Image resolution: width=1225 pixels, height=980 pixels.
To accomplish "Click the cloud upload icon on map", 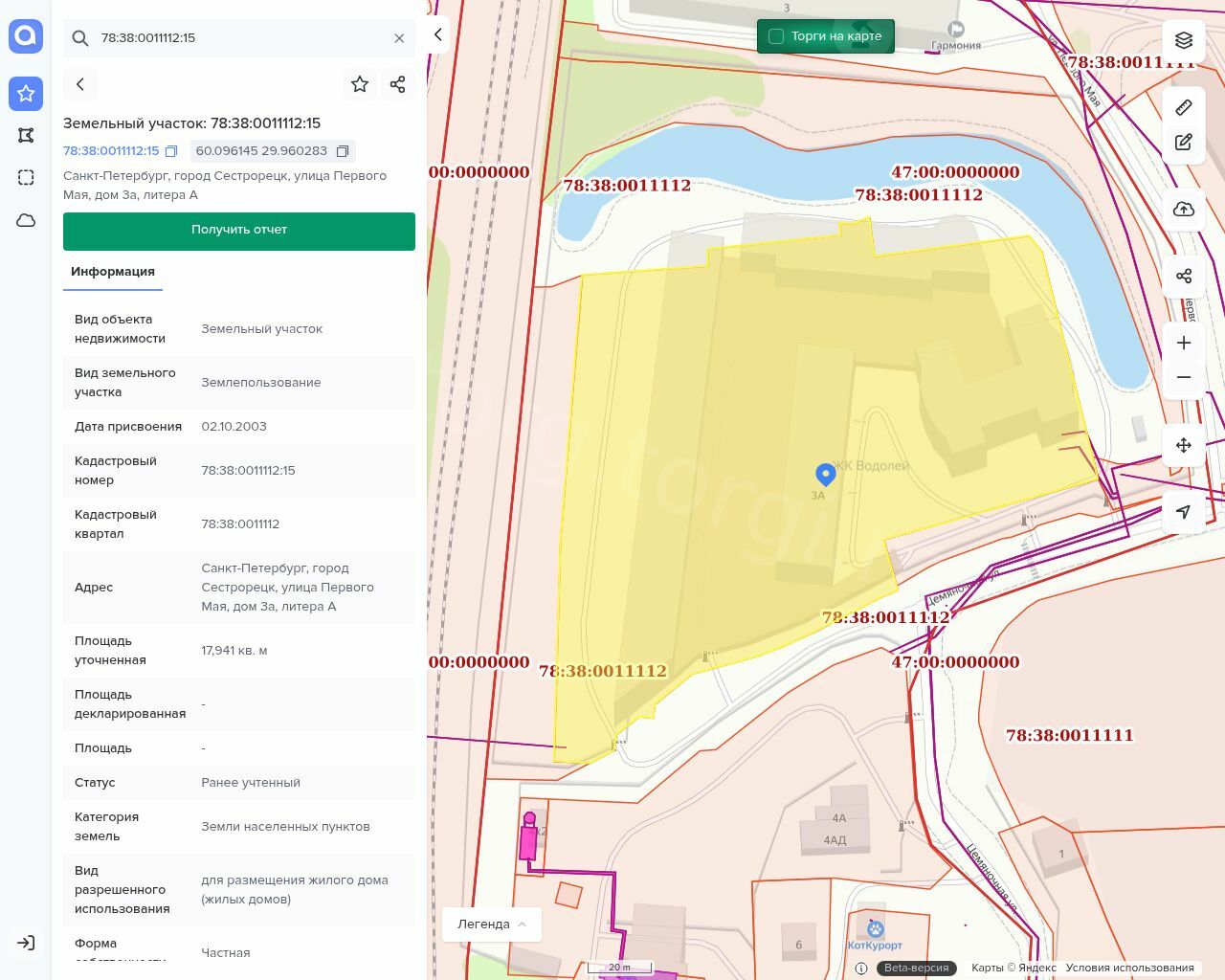I will (x=1184, y=210).
